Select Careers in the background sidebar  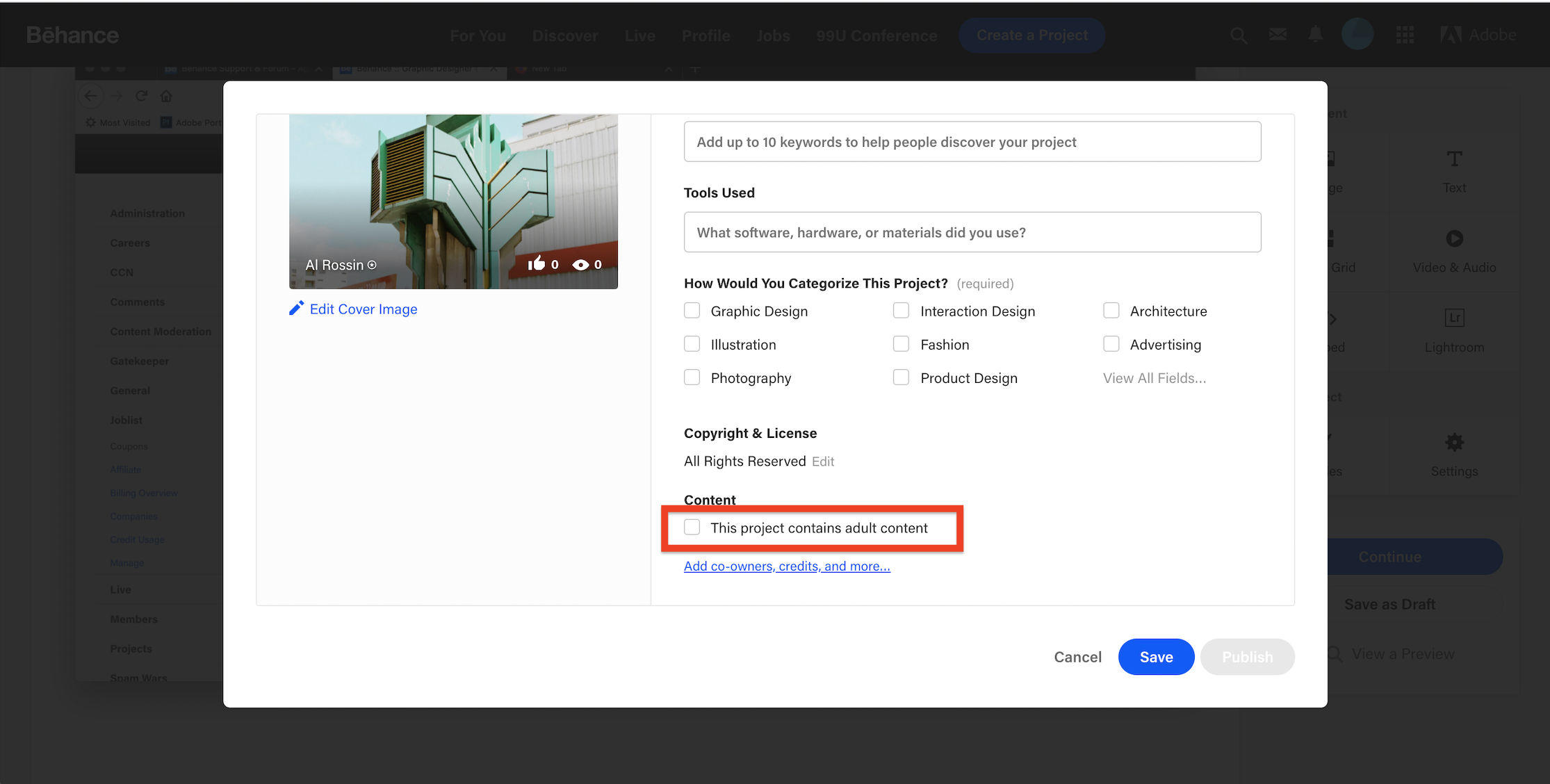(130, 243)
